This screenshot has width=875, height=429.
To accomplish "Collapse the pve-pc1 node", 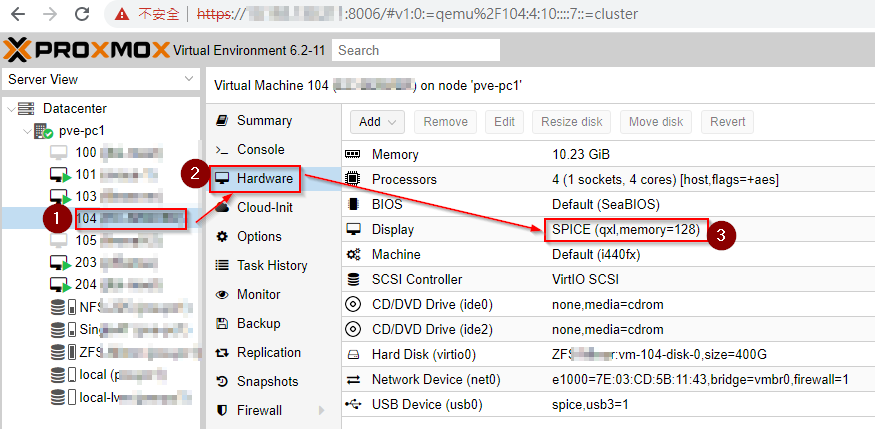I will click(x=27, y=131).
